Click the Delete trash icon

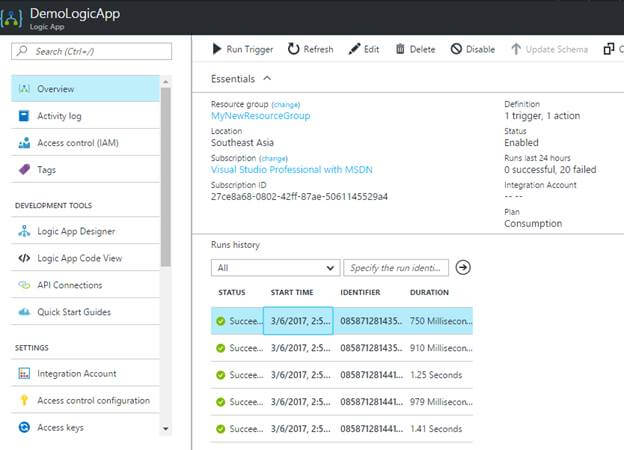pos(401,49)
